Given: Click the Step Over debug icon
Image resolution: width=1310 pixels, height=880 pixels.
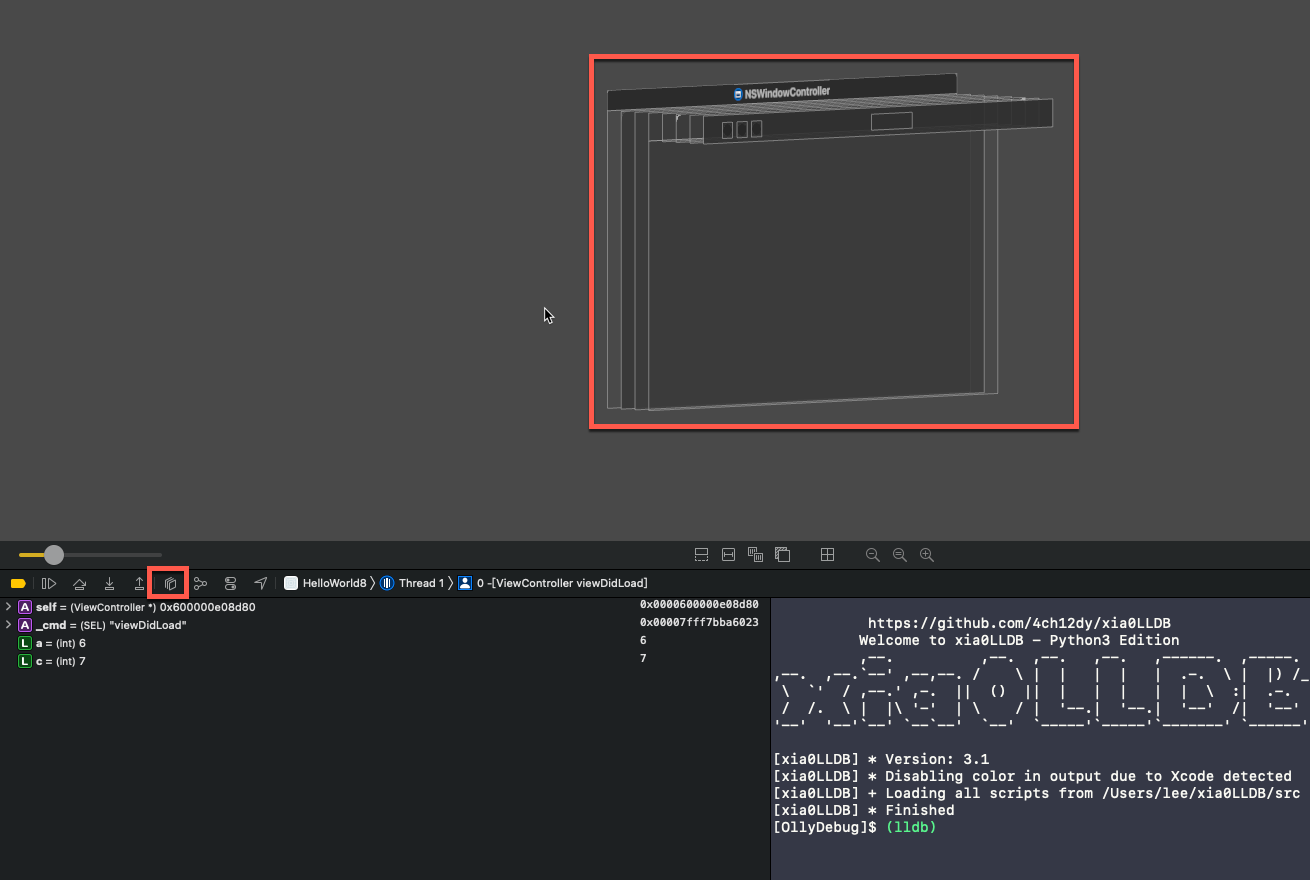Looking at the screenshot, I should coord(79,583).
